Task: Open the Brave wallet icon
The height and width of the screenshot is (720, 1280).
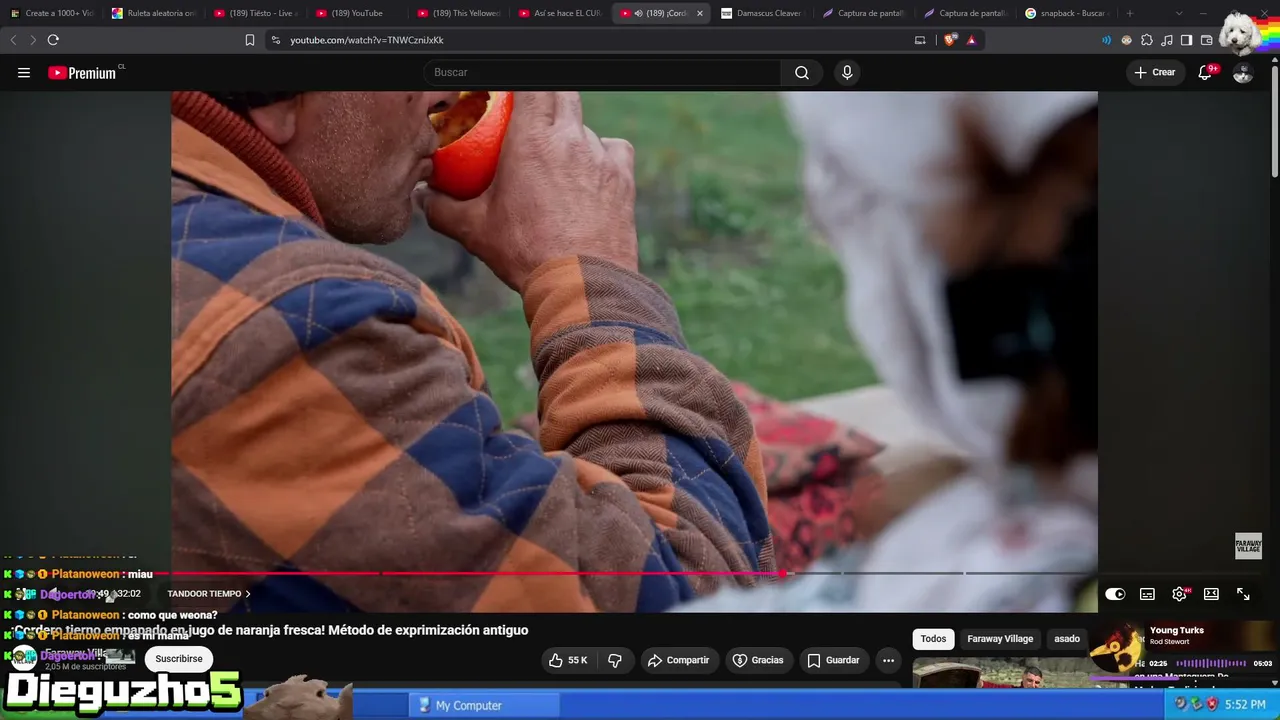Action: pyautogui.click(x=1206, y=40)
